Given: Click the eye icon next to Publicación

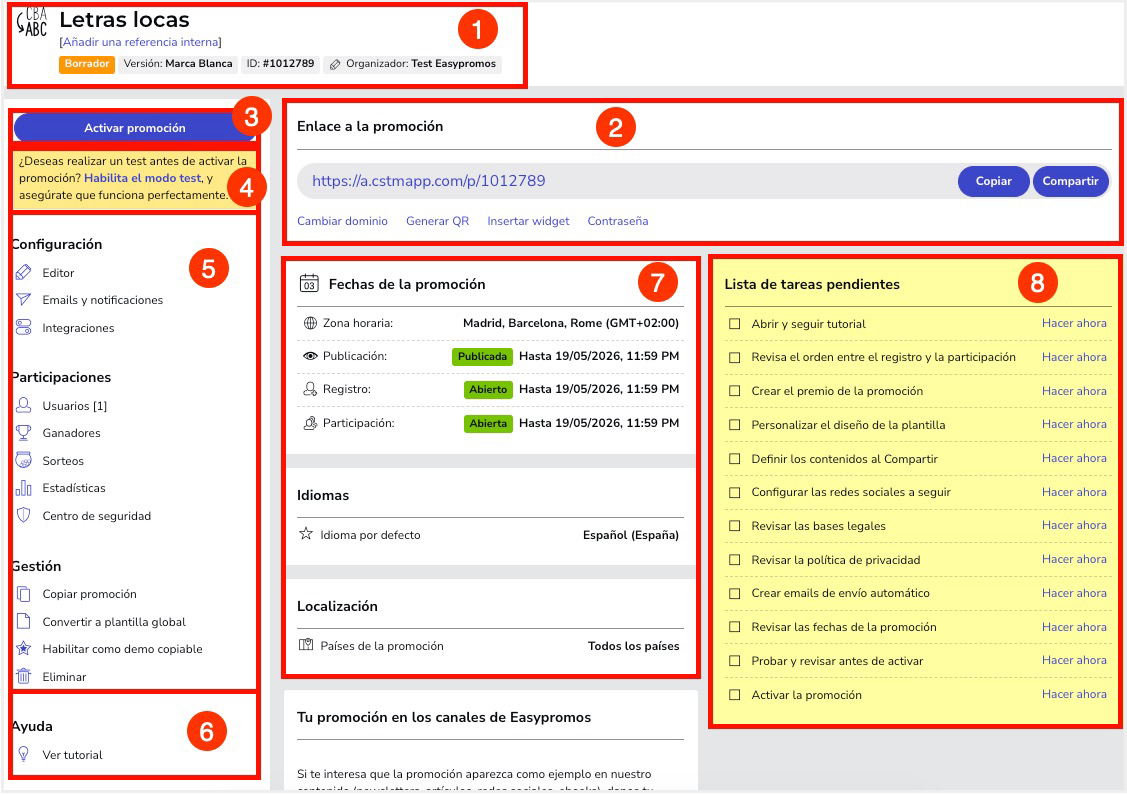Looking at the screenshot, I should (310, 357).
